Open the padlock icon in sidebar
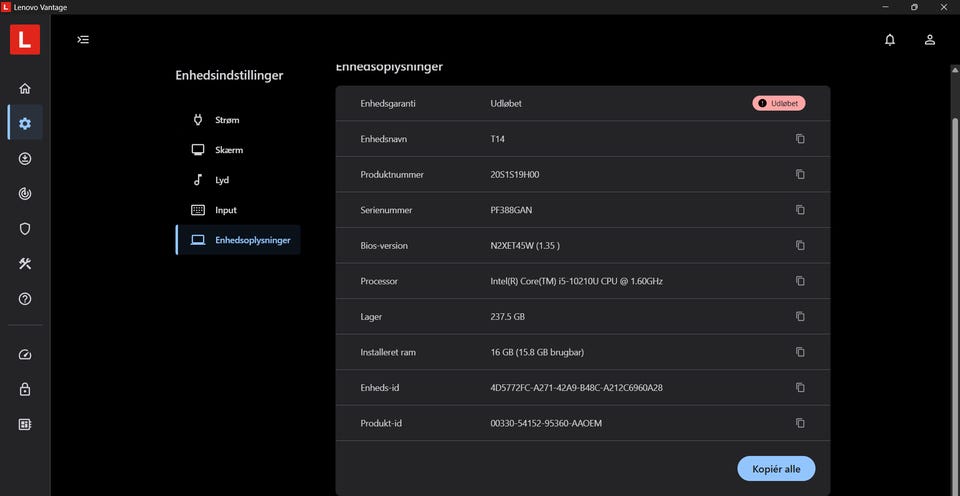Screen dimensions: 960x496 pyautogui.click(x=25, y=389)
